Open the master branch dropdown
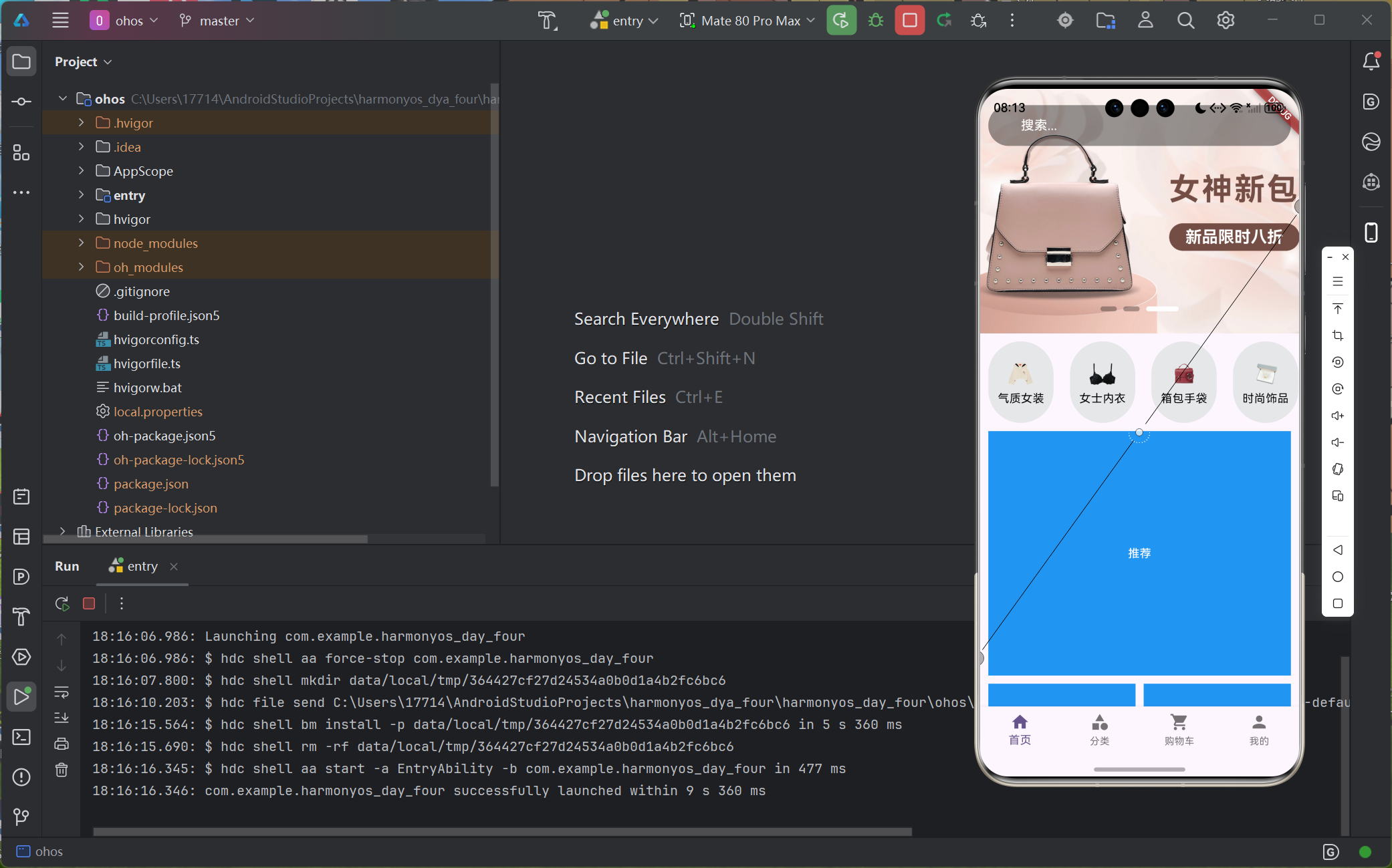This screenshot has width=1392, height=868. tap(217, 21)
